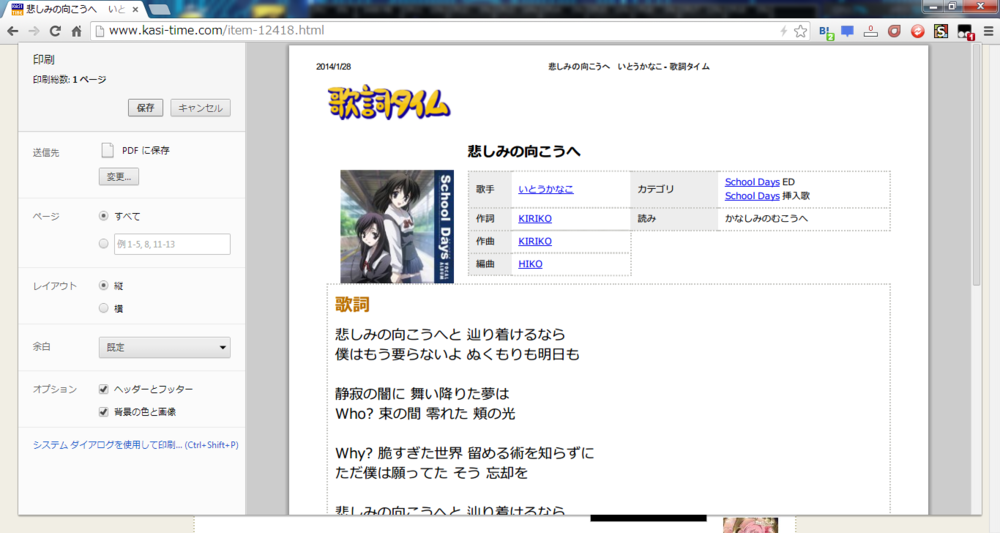Choose 横 landscape layout radio button
Image resolution: width=1000 pixels, height=533 pixels.
click(103, 308)
